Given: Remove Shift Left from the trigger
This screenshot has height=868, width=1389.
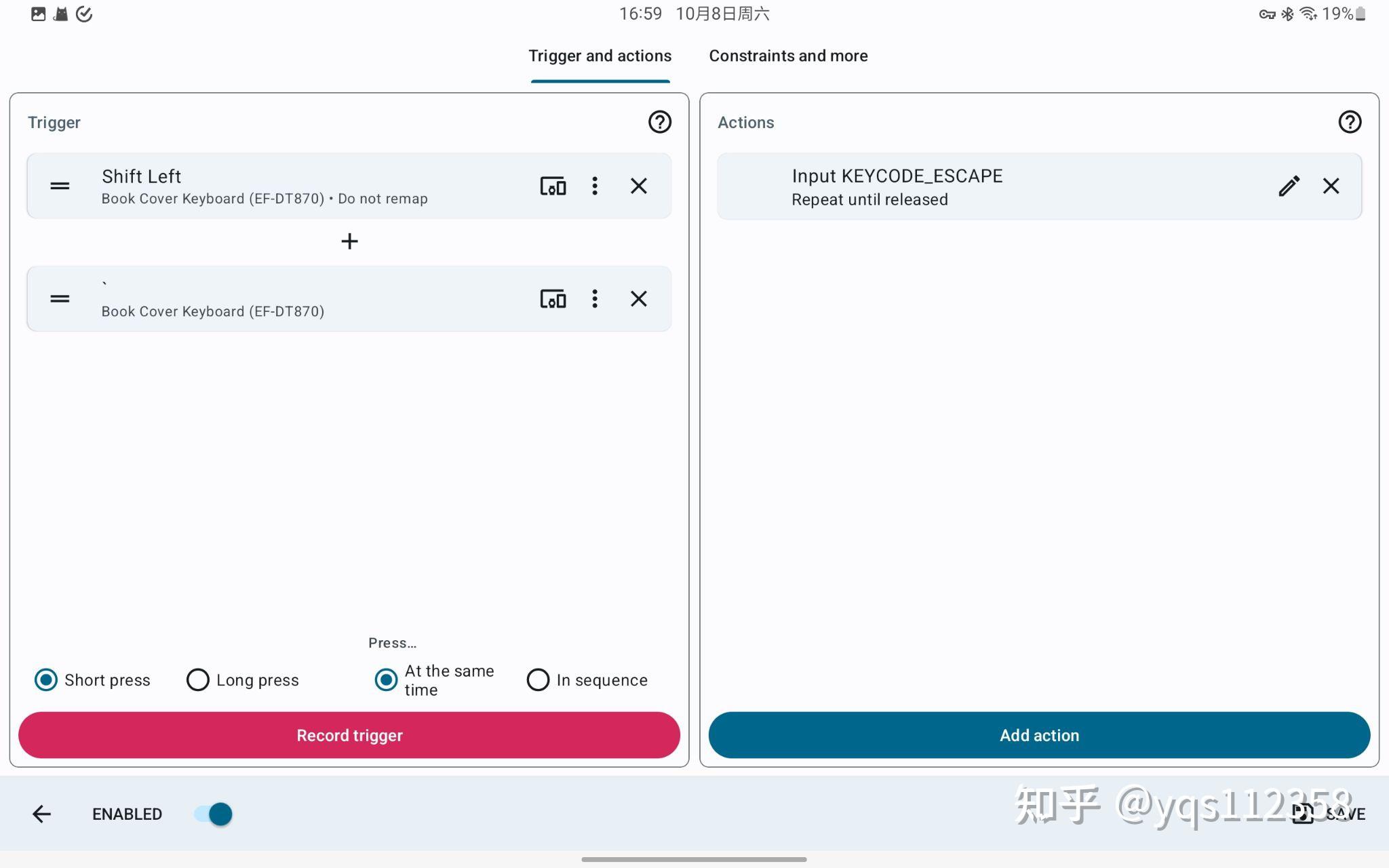Looking at the screenshot, I should tap(638, 186).
